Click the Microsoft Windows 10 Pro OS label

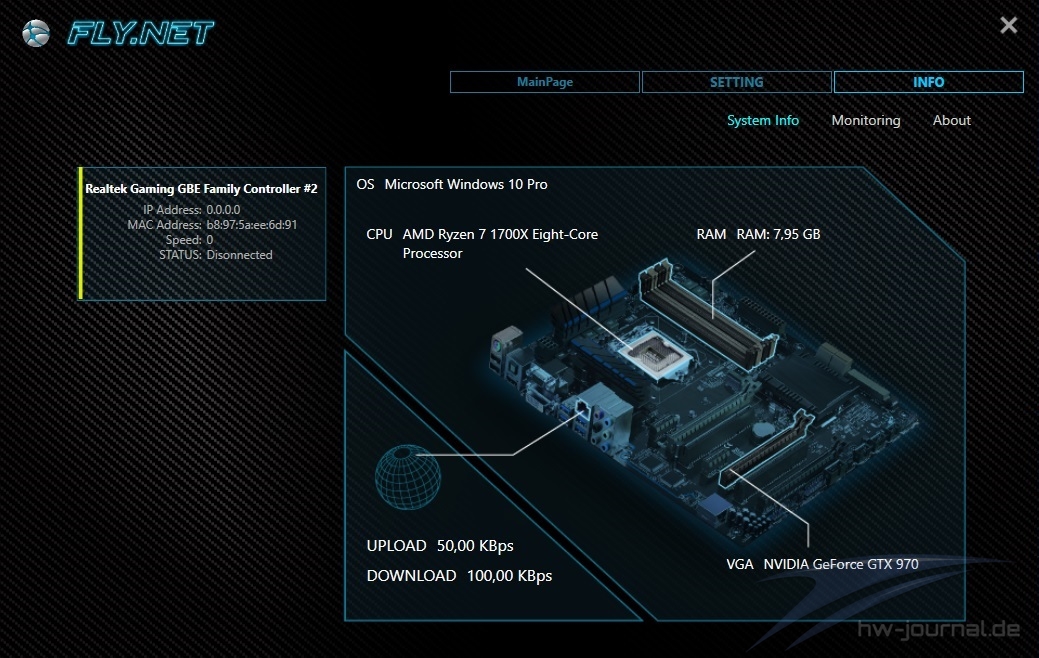pyautogui.click(x=465, y=184)
